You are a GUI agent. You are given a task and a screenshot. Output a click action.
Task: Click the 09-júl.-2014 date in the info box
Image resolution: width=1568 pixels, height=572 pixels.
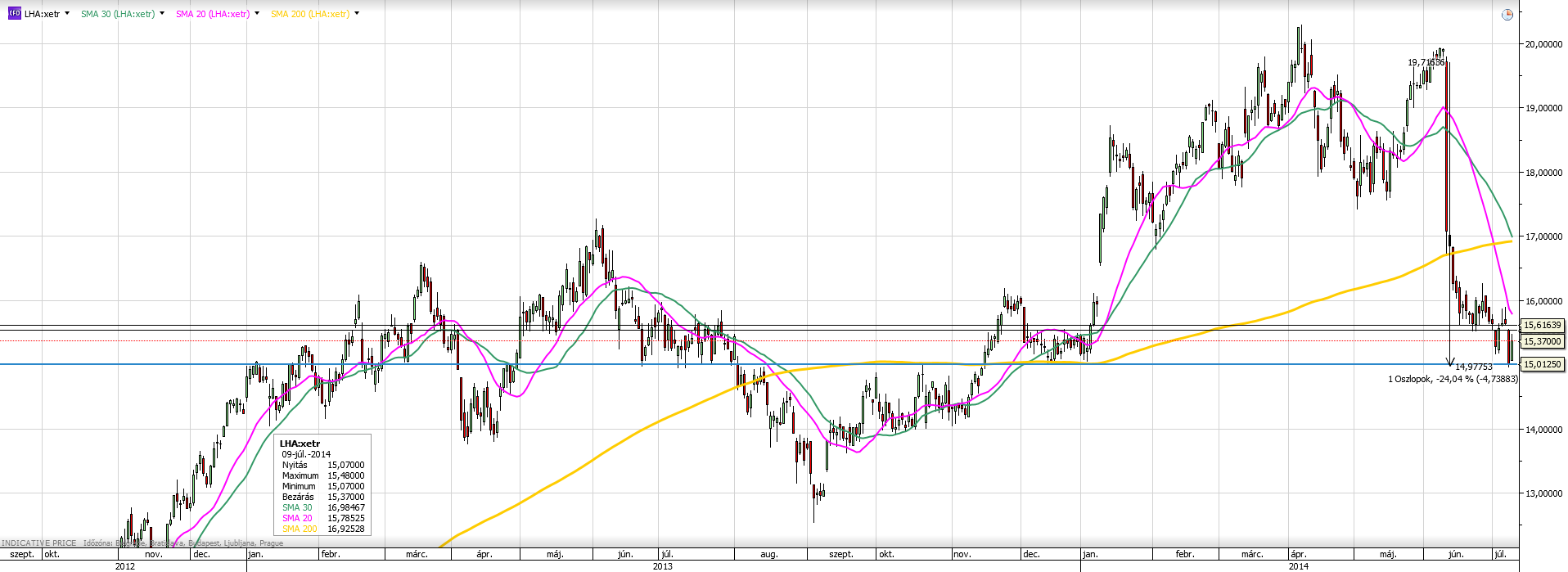tap(306, 454)
